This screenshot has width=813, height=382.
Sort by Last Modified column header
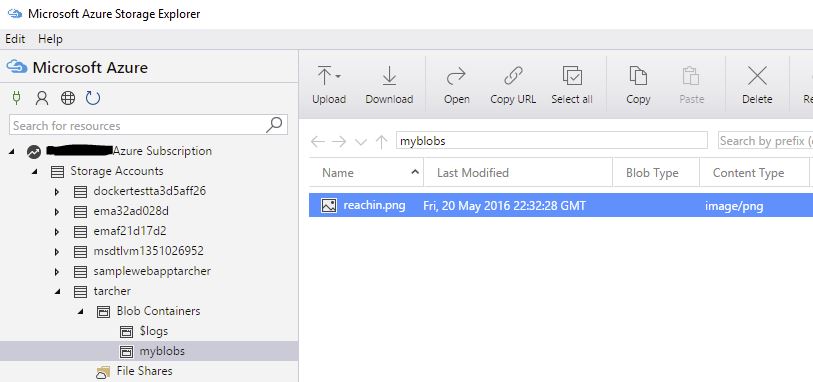[x=517, y=173]
